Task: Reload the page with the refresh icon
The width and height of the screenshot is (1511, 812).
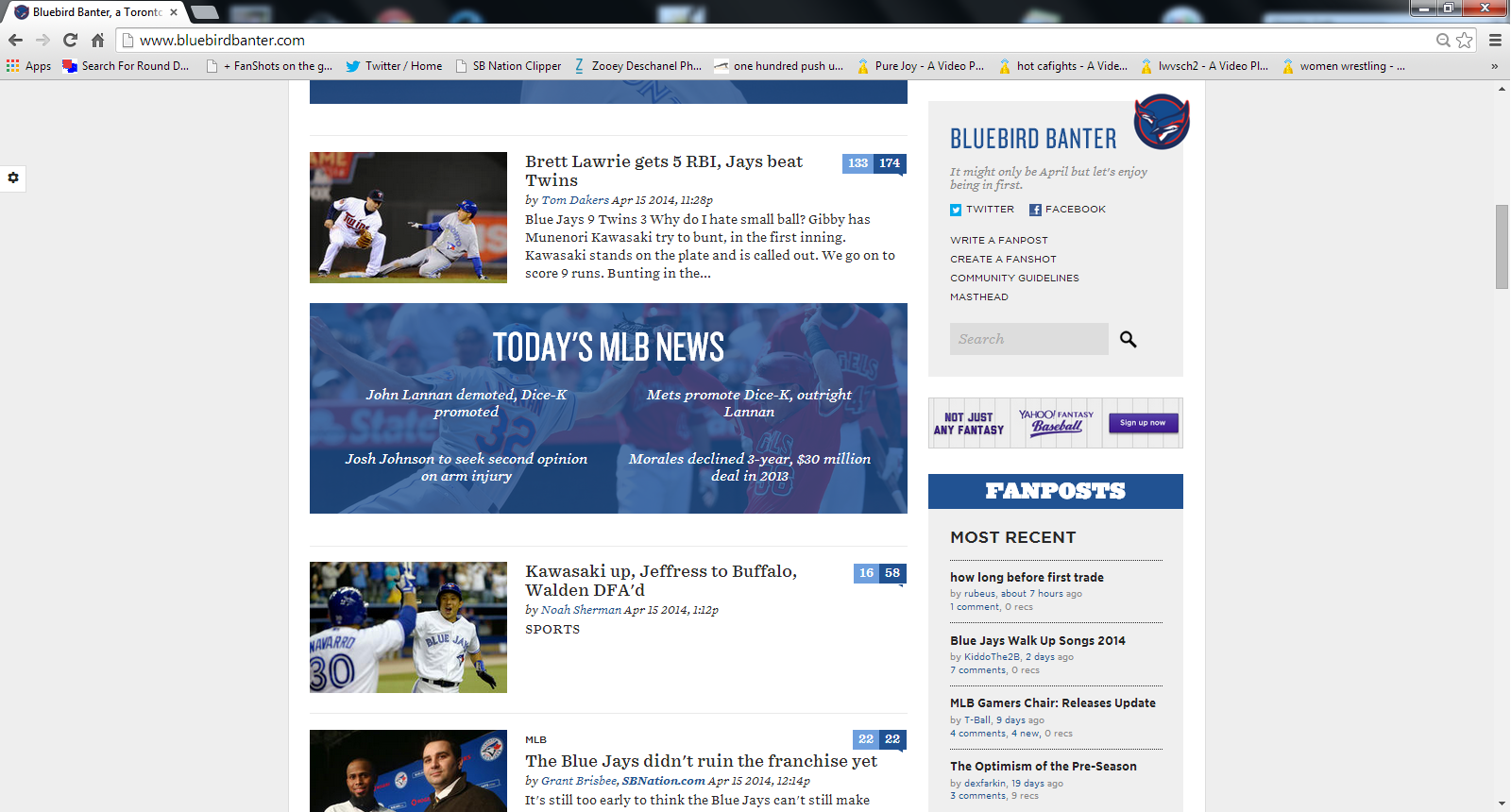Action: pos(70,40)
